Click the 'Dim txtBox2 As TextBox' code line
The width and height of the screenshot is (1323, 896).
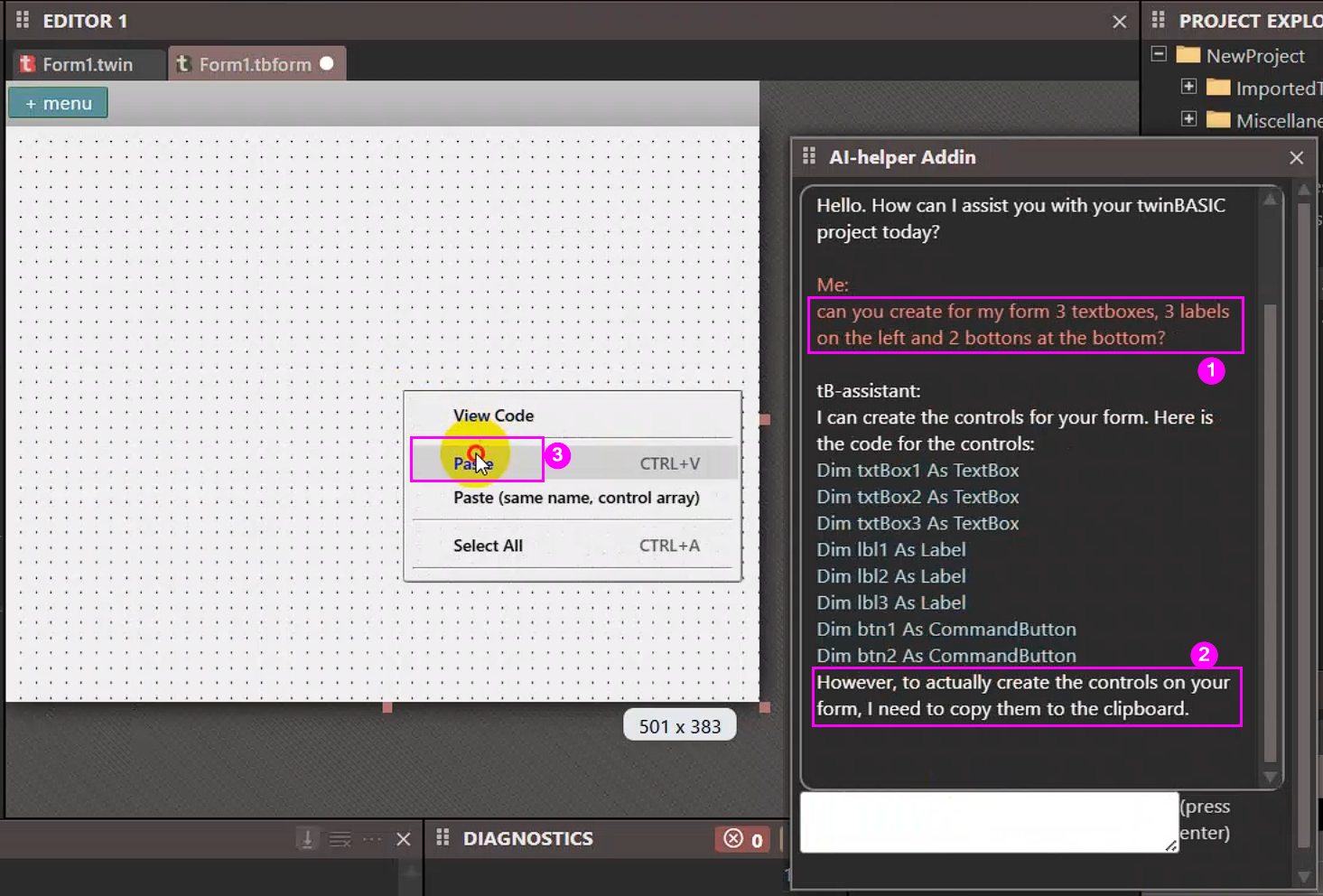(918, 497)
